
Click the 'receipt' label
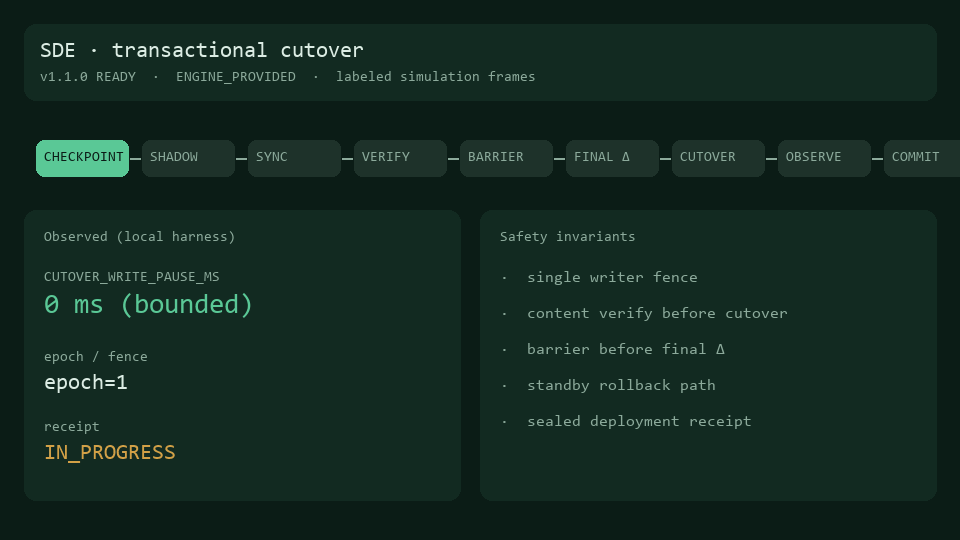[x=72, y=426]
